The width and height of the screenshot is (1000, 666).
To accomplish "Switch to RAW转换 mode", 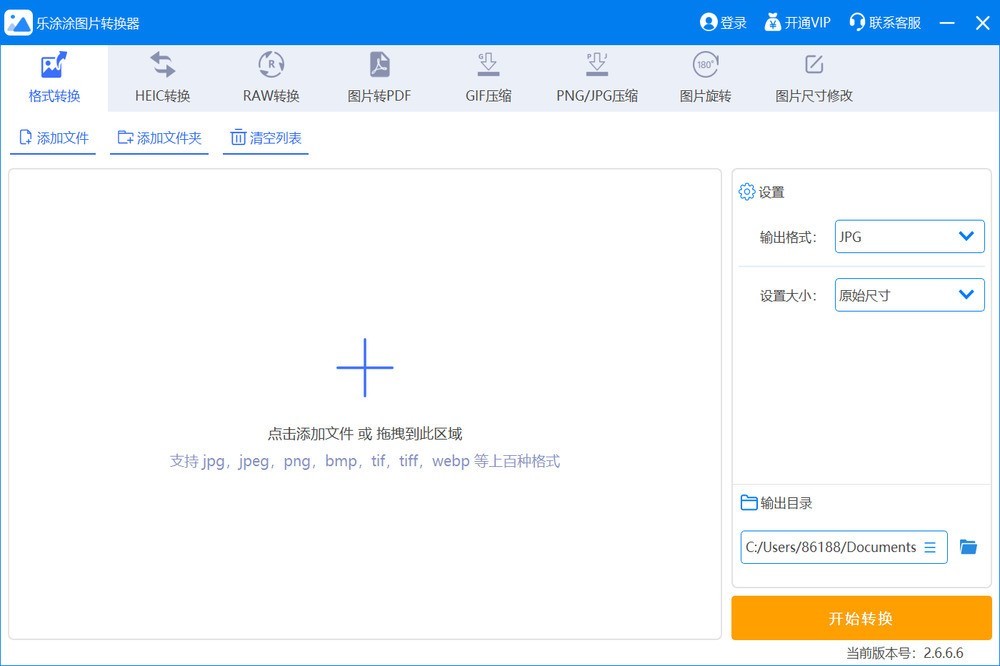I will [271, 78].
